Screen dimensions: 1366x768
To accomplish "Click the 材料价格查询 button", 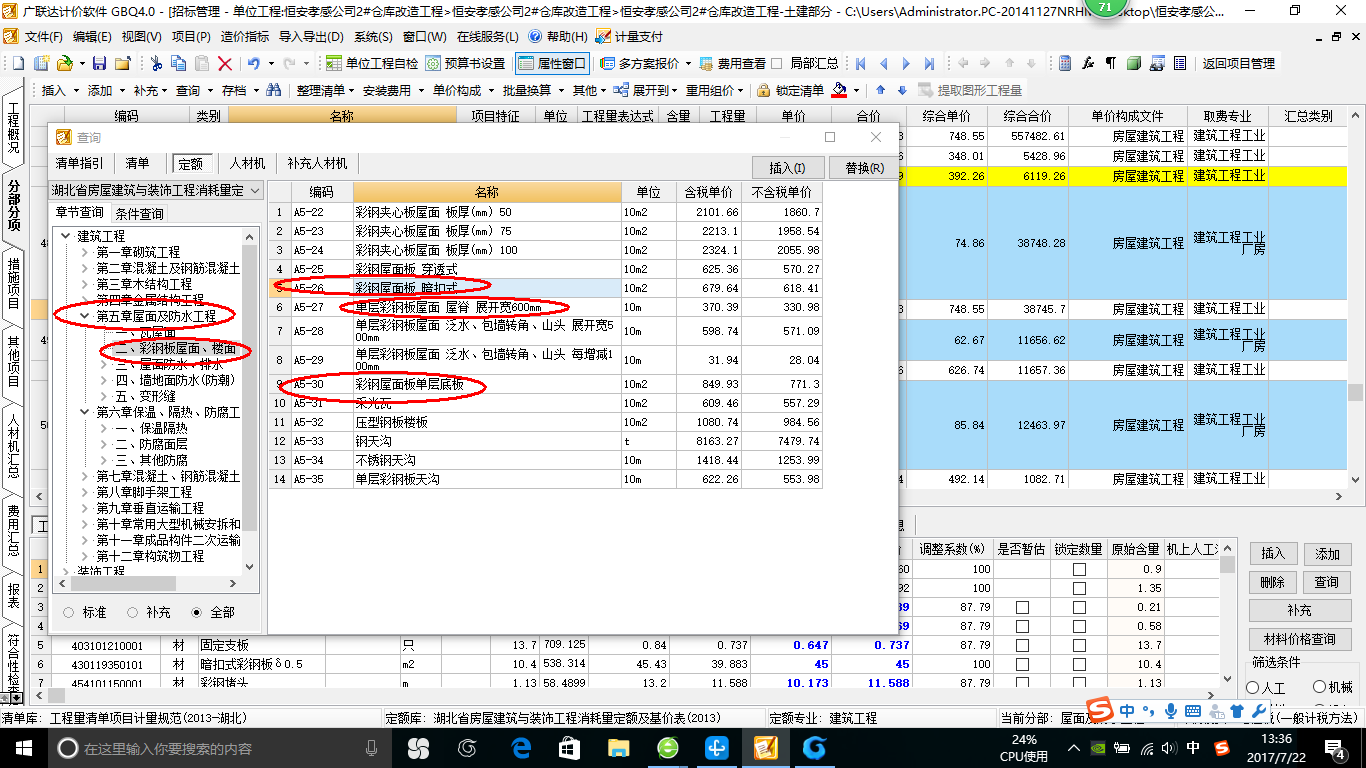I will click(x=1300, y=639).
